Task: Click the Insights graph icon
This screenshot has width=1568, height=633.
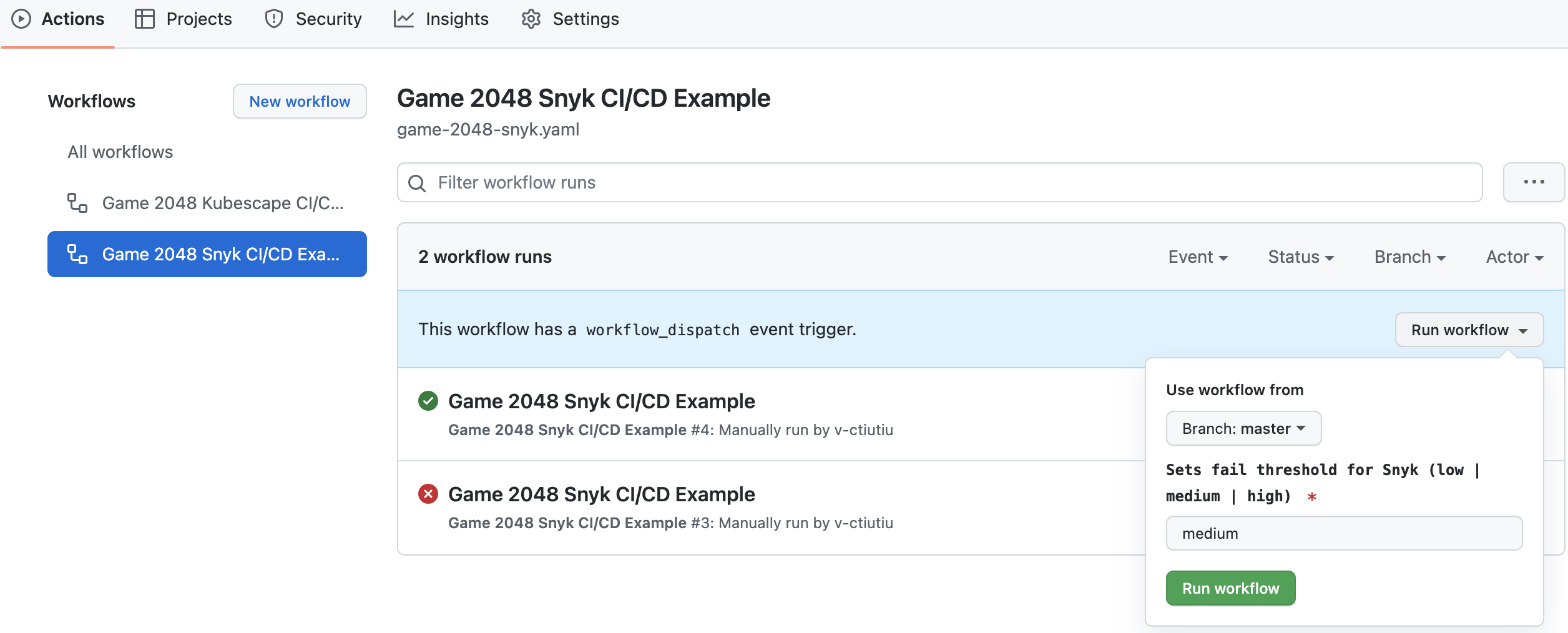Action: 404,19
